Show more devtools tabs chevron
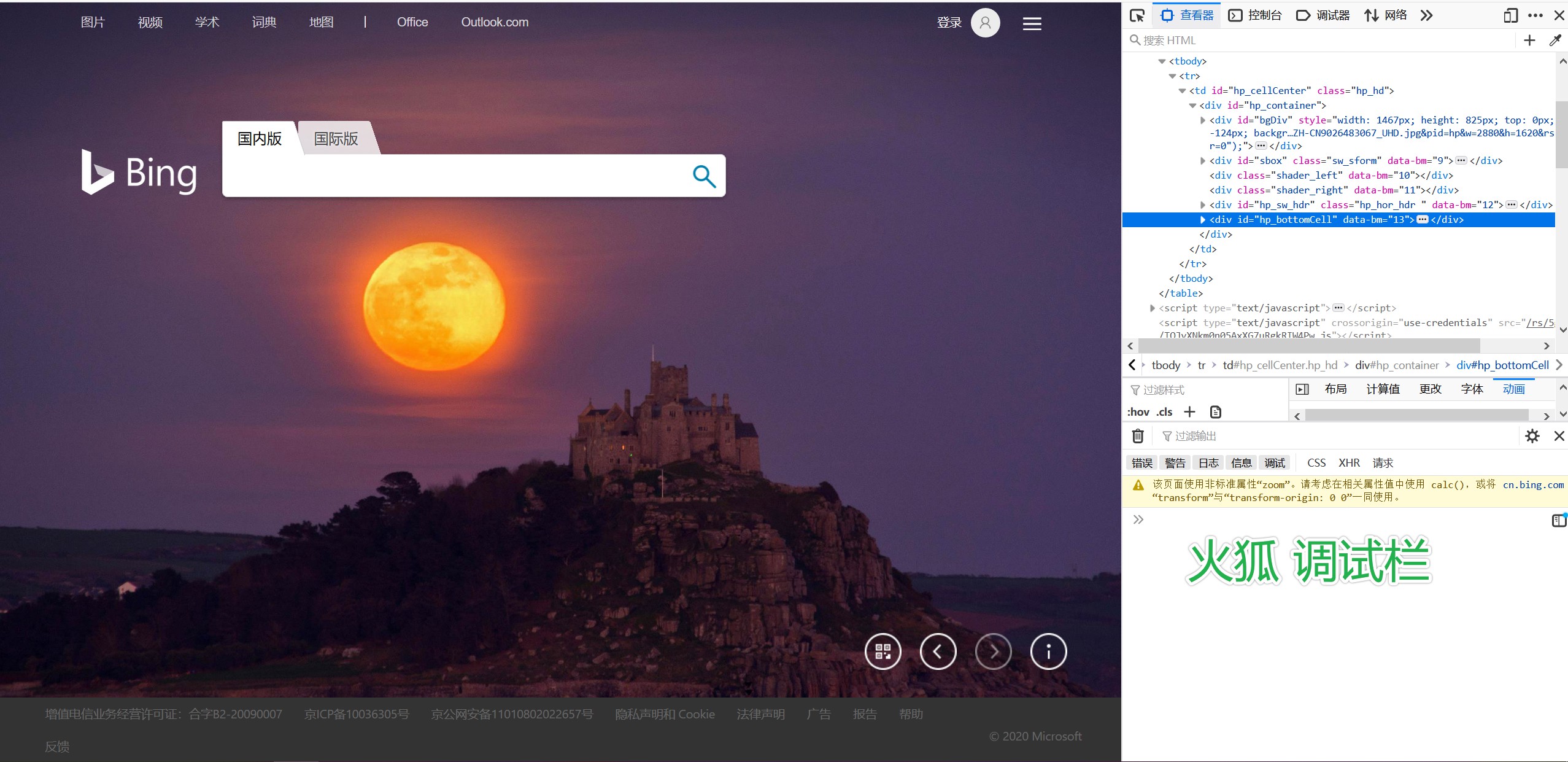 pos(1426,15)
